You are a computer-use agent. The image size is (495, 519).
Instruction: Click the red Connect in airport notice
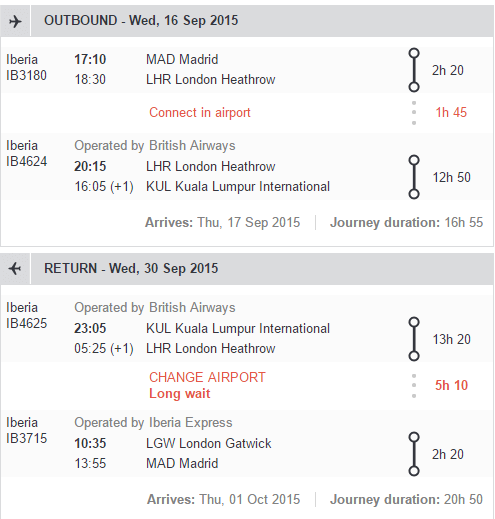(200, 113)
